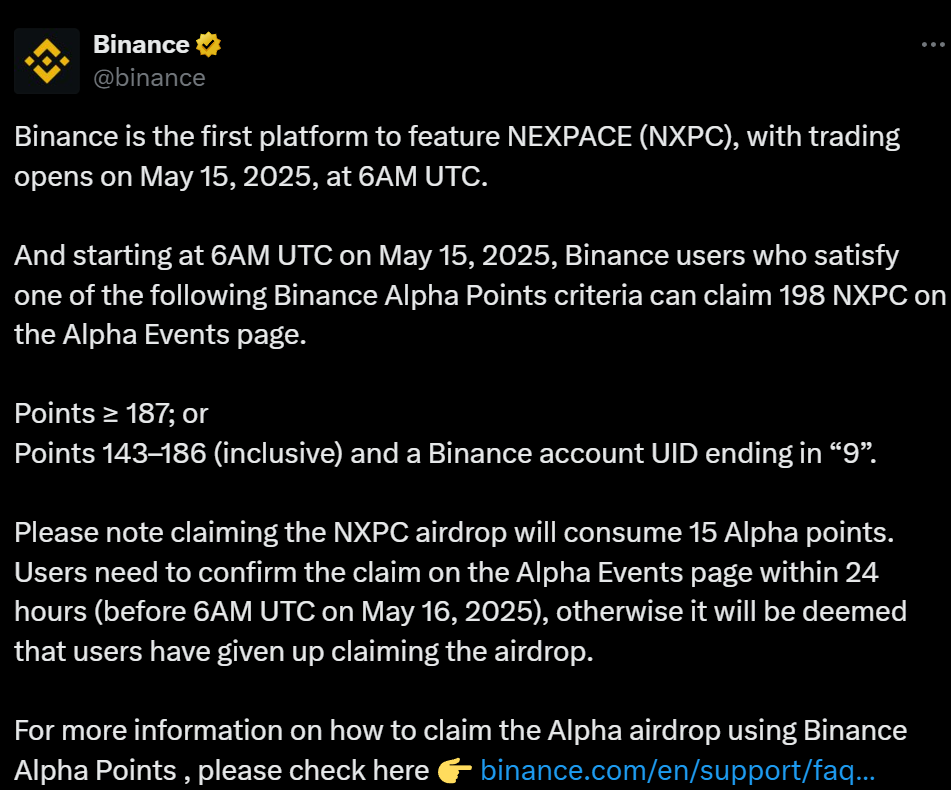Open the three-dots more options menu
The height and width of the screenshot is (790, 951).
933,45
